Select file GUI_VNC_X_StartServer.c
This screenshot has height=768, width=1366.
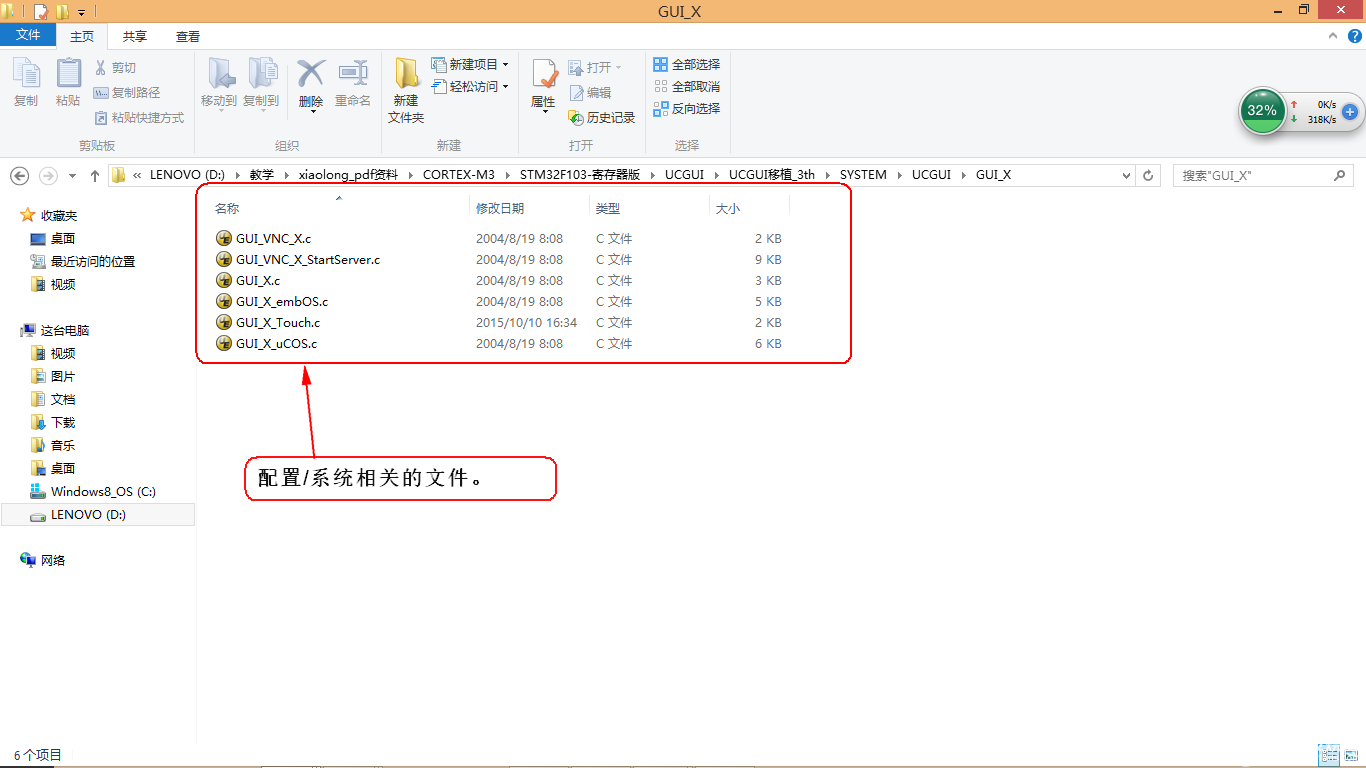click(x=308, y=259)
